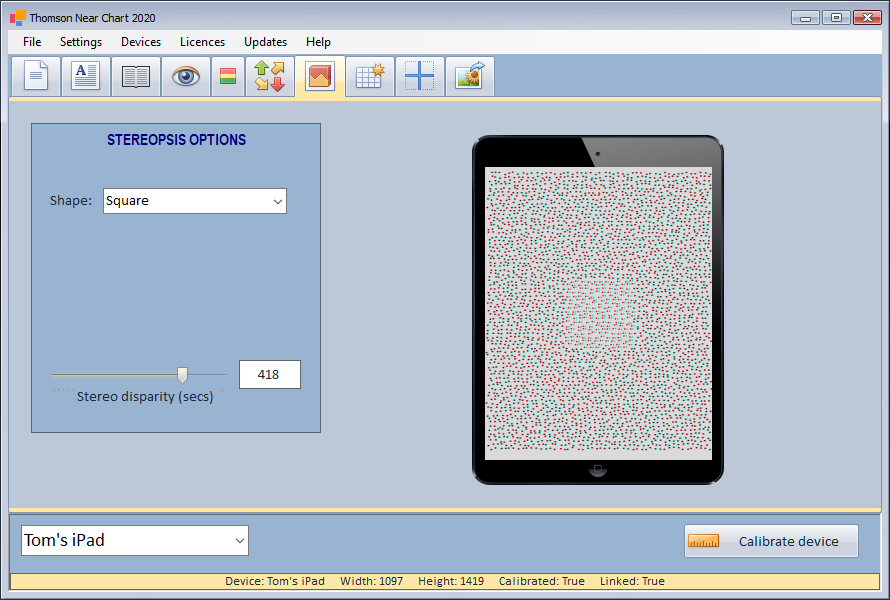Screen dimensions: 890x600
Task: Expand the Shape dropdown showing Square
Action: click(x=195, y=201)
